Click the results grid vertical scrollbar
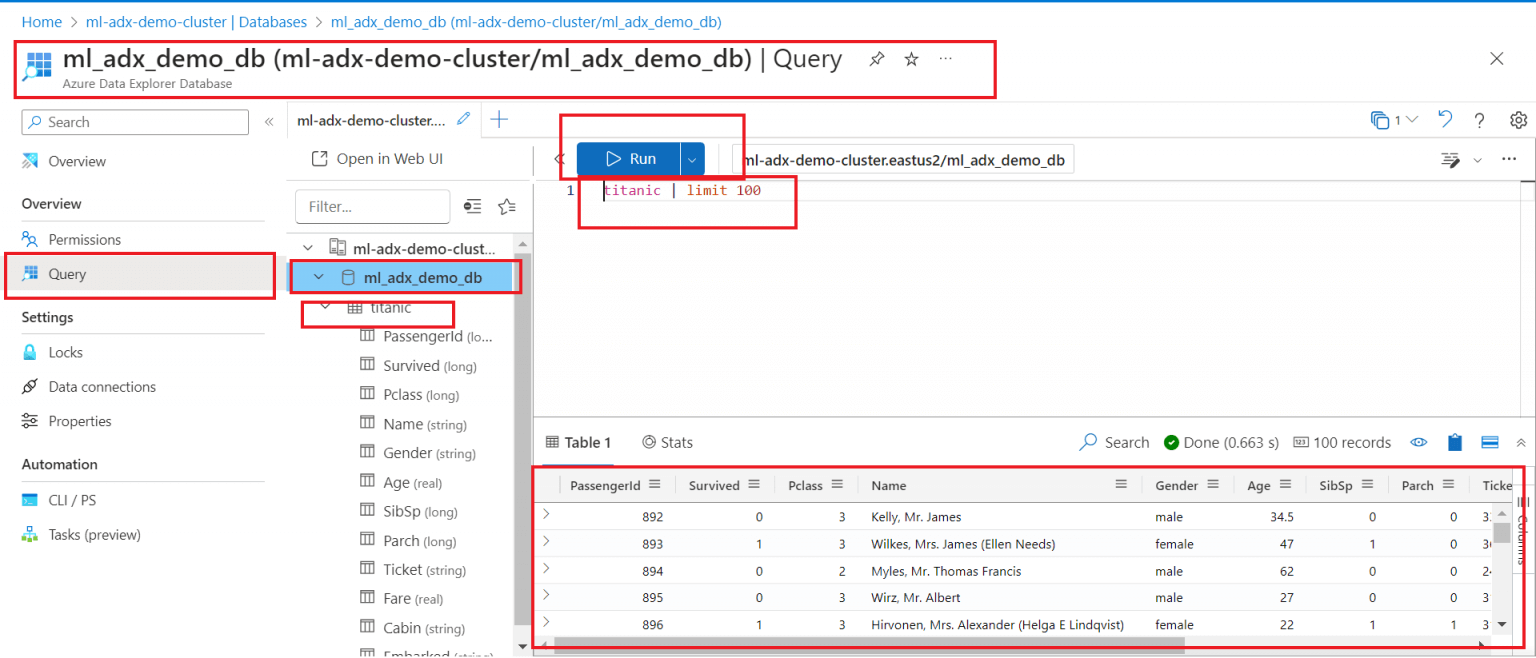 point(1502,533)
